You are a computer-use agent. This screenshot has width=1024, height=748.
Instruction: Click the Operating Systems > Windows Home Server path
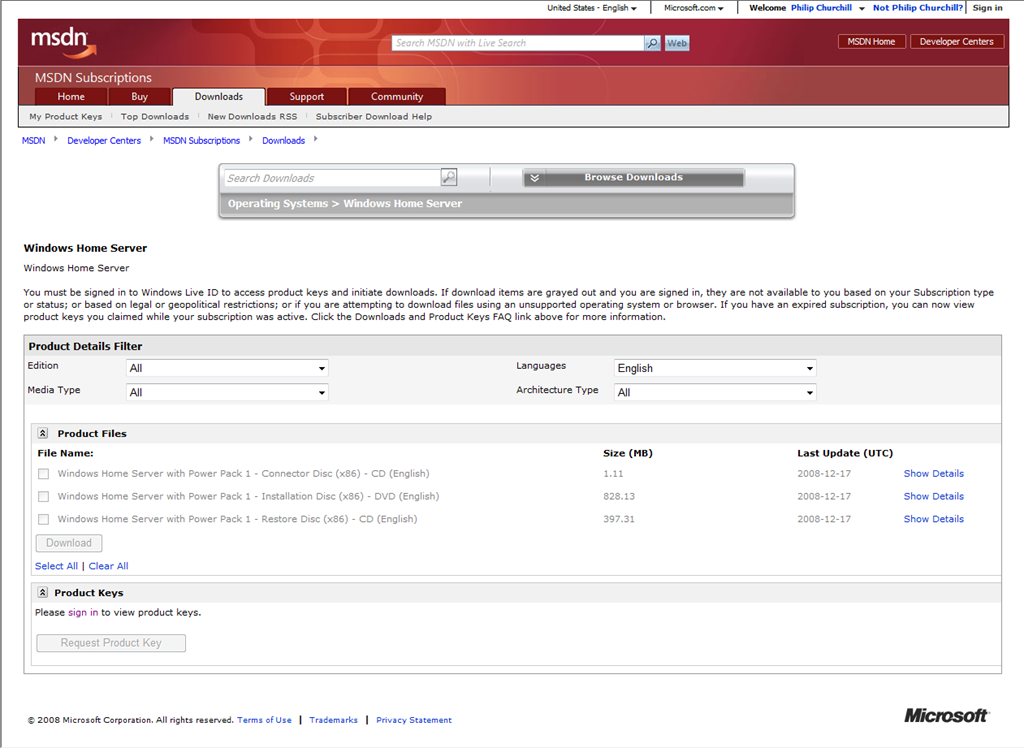coord(345,203)
